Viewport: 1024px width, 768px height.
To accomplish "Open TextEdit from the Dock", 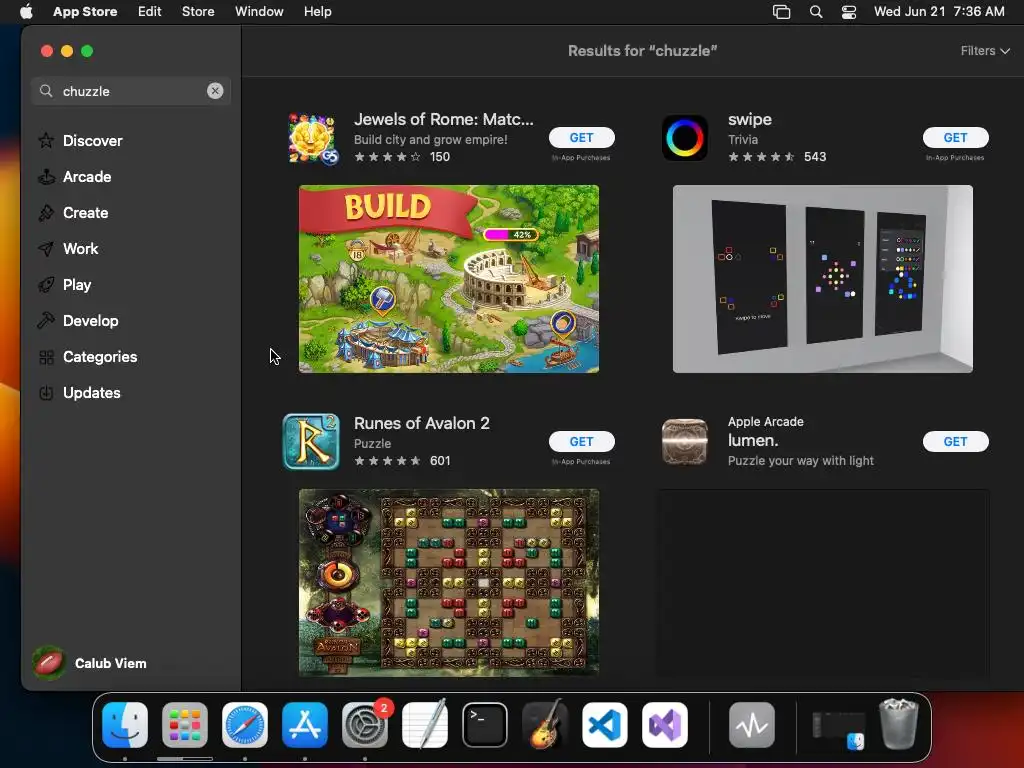I will pyautogui.click(x=424, y=725).
